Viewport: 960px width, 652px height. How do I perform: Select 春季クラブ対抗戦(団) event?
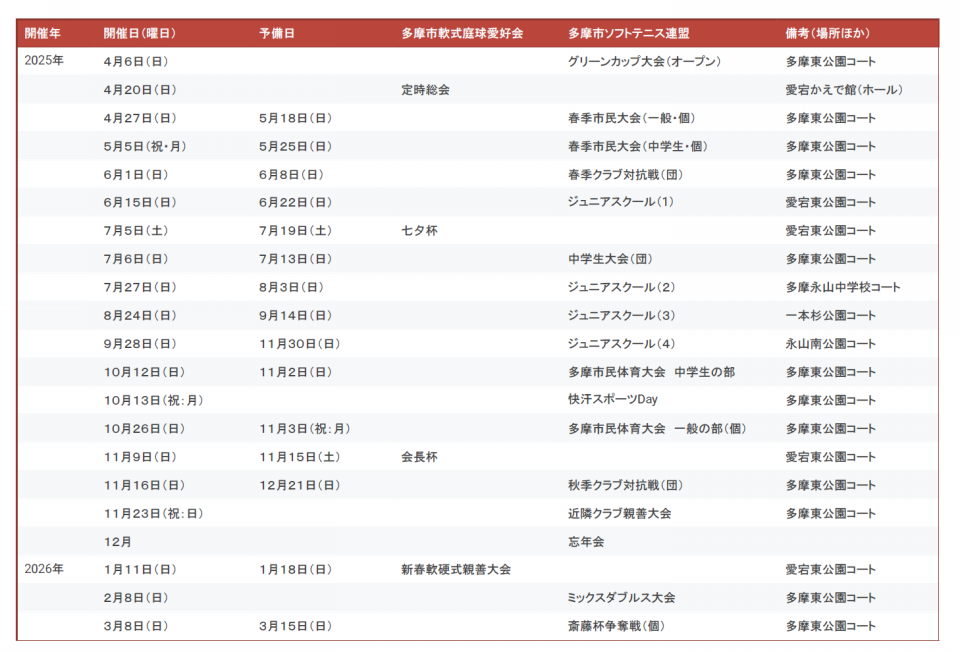[x=626, y=174]
